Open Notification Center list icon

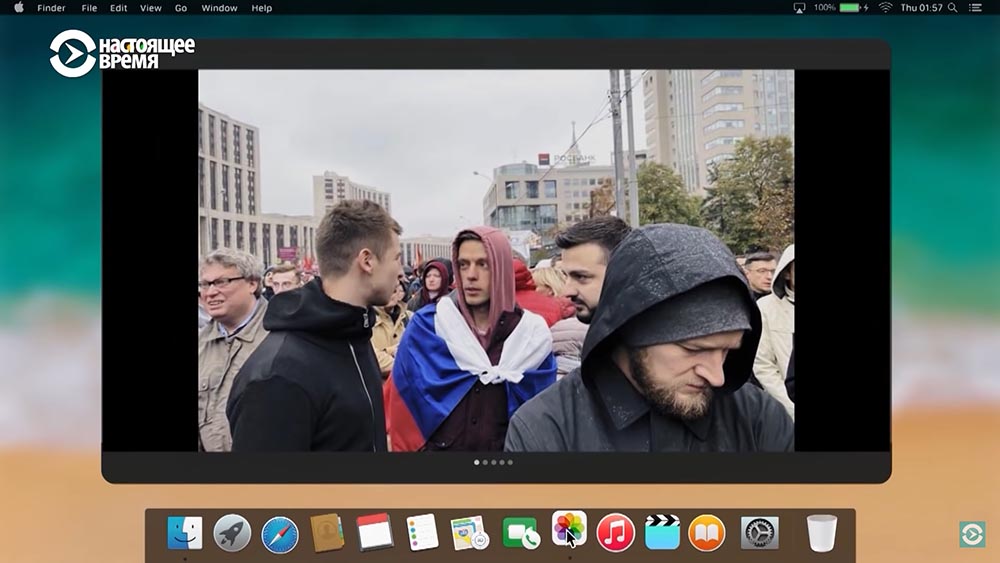pyautogui.click(x=975, y=8)
